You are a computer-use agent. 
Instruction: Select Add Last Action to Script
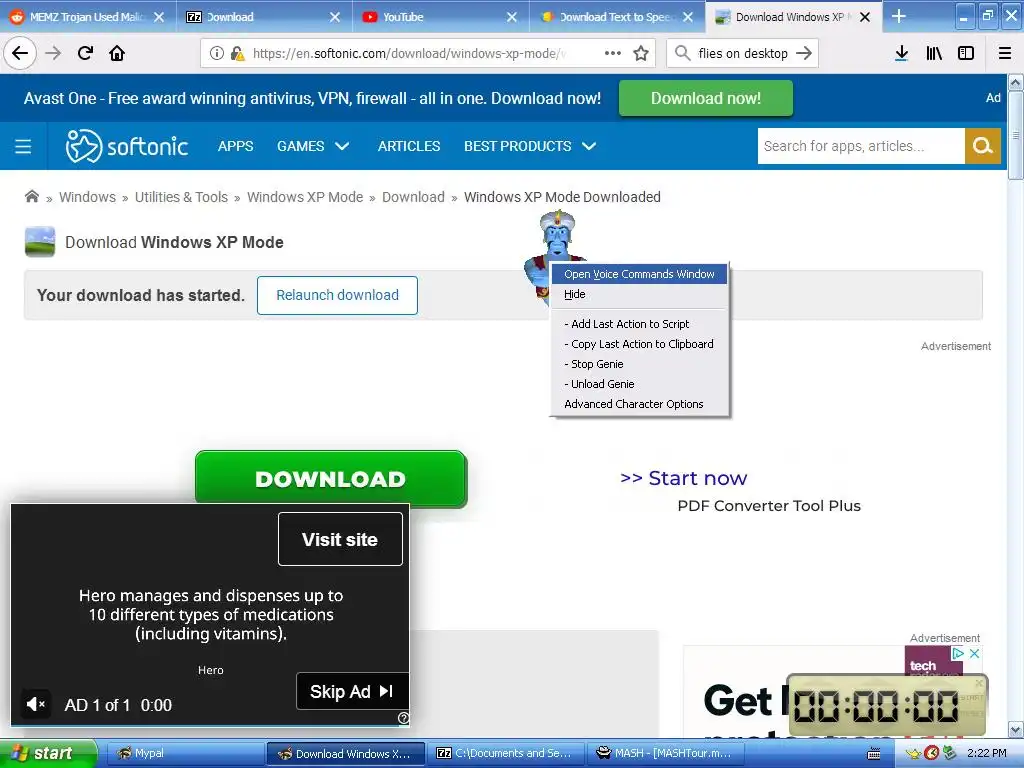coord(639,324)
